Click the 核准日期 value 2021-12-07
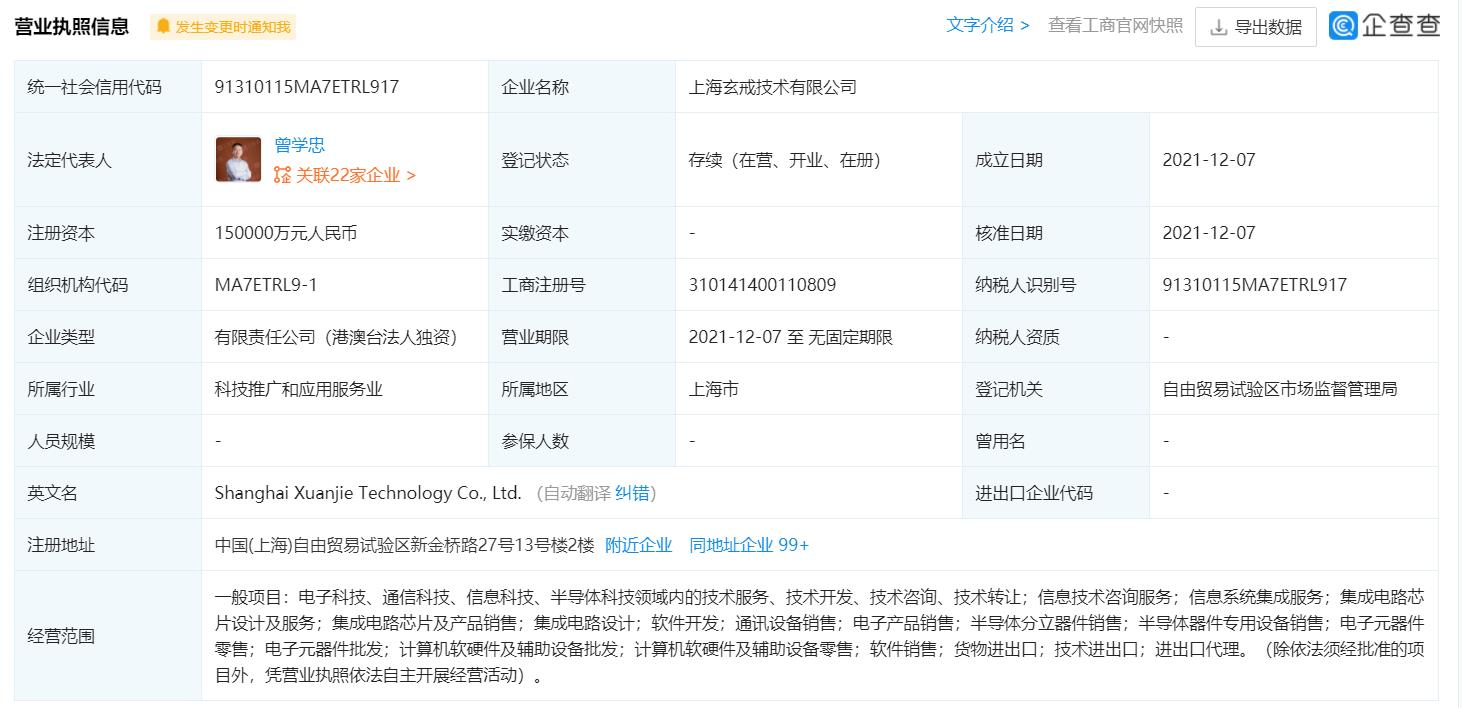The width and height of the screenshot is (1462, 708). [x=1209, y=233]
